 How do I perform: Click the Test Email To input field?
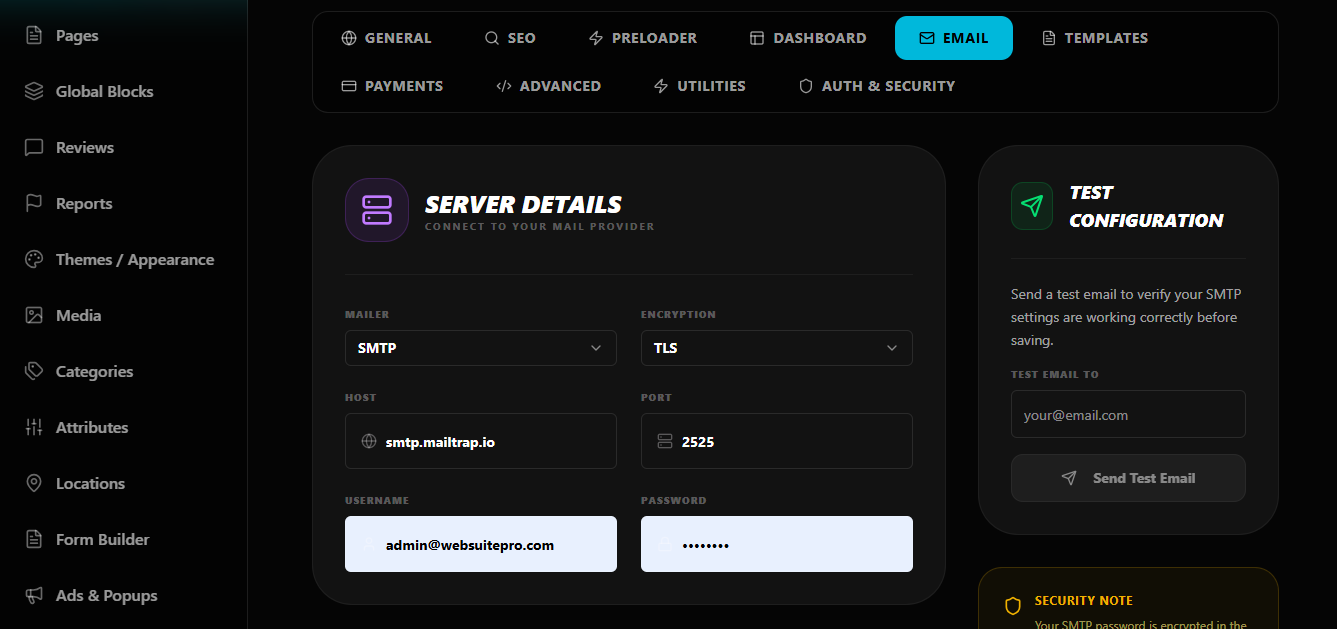pos(1128,415)
